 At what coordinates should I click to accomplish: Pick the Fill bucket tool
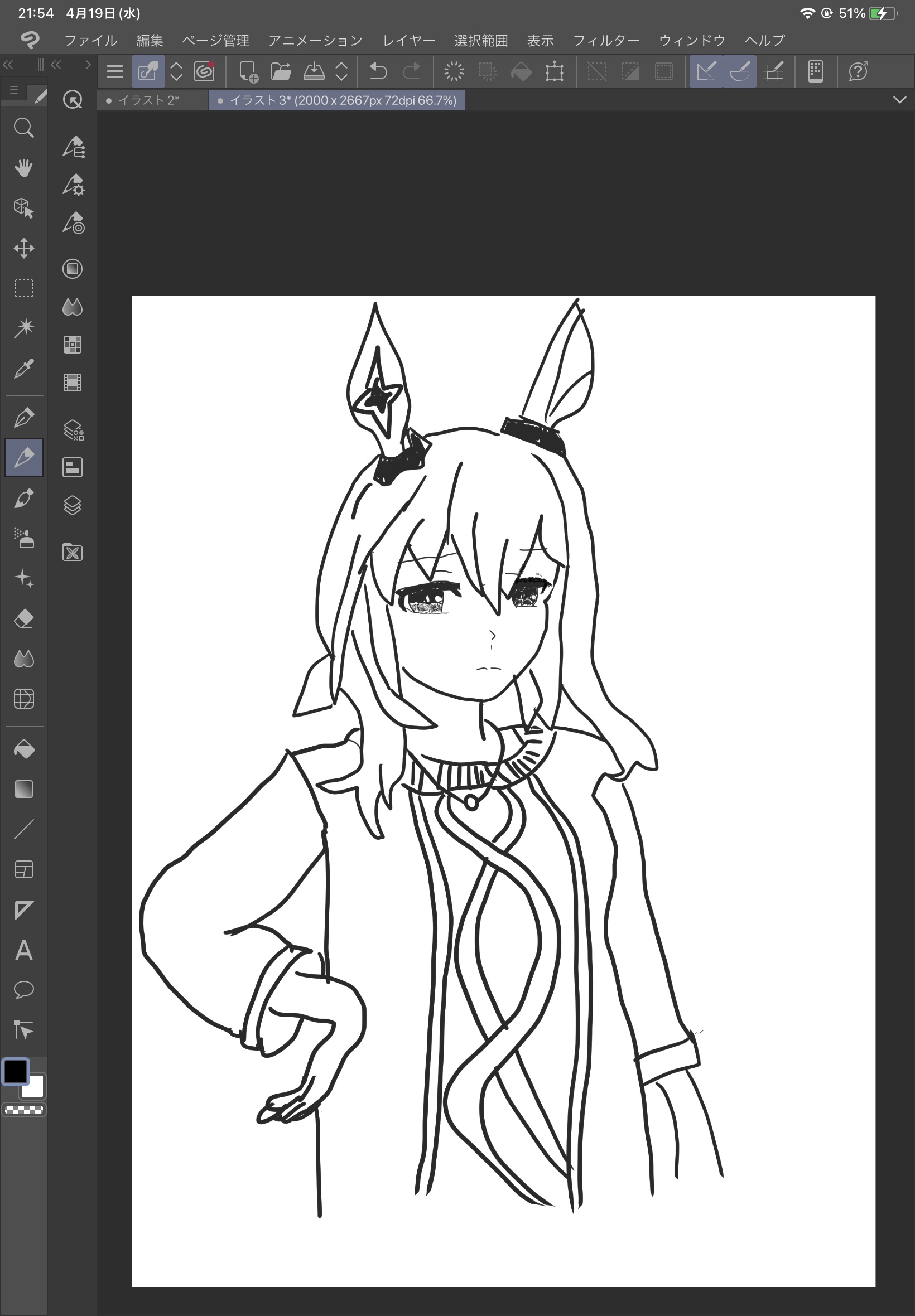[x=23, y=749]
